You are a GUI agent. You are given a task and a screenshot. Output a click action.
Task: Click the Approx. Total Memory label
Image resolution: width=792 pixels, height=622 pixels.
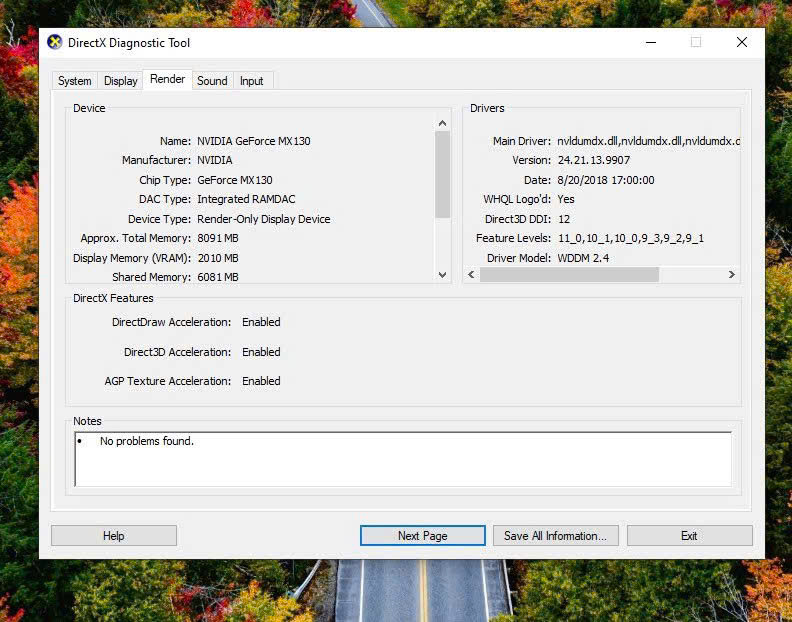(135, 238)
